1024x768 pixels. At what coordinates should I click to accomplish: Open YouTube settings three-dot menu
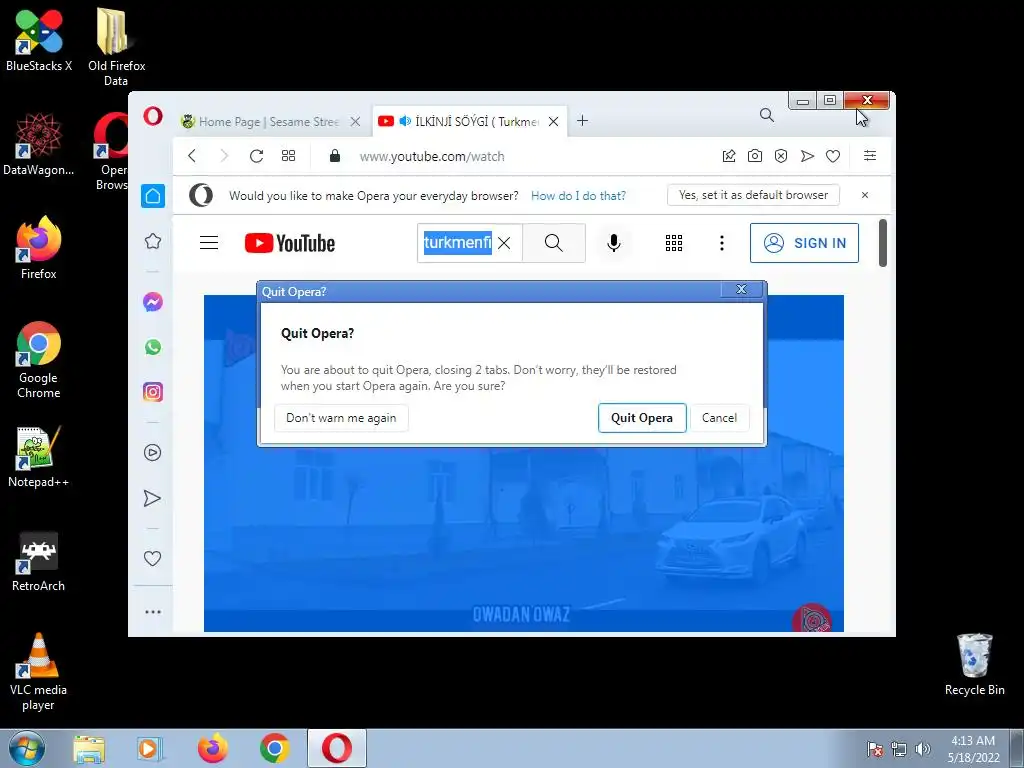point(722,243)
